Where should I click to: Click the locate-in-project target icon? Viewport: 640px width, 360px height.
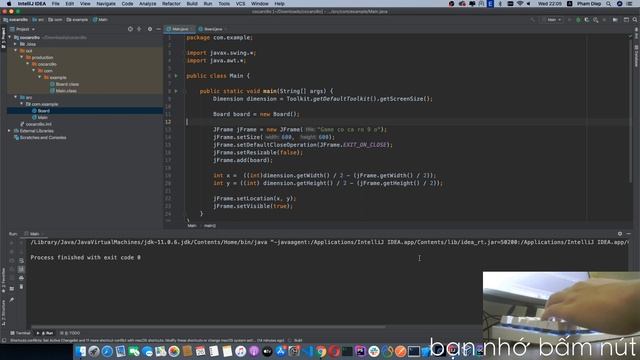(130, 29)
